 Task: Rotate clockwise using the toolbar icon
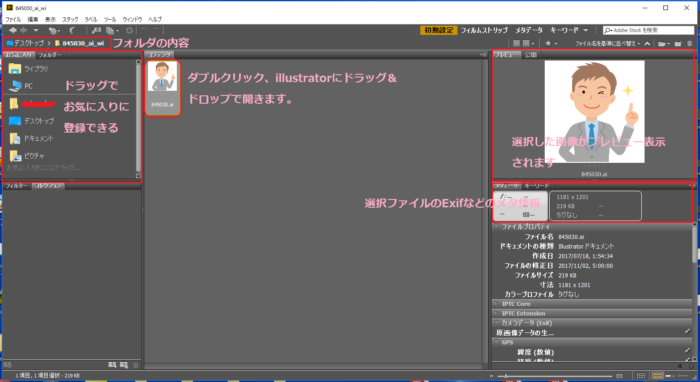[x=155, y=30]
